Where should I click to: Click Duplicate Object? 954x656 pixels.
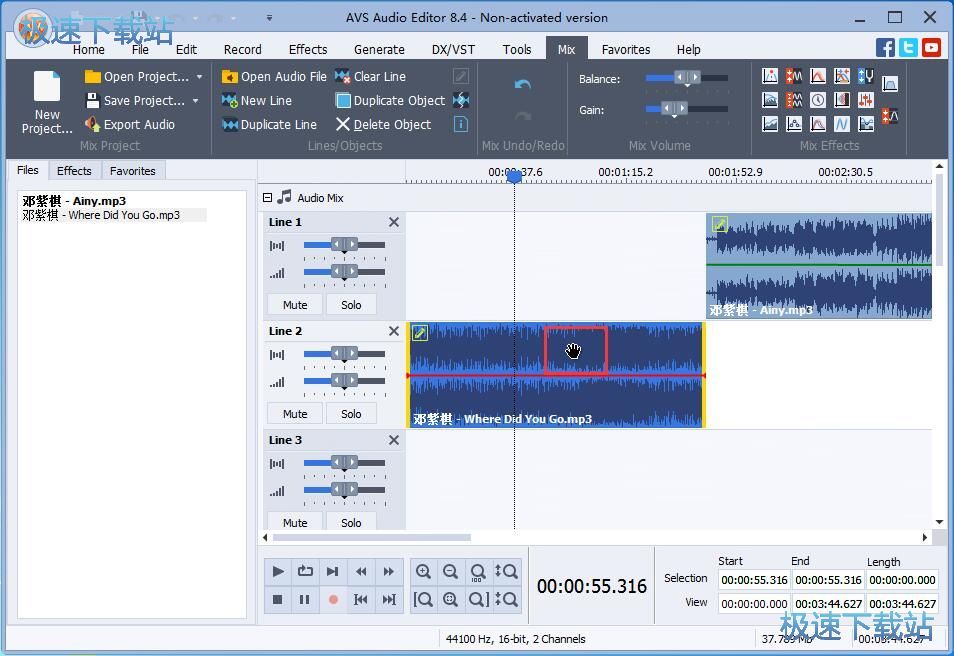tap(391, 100)
